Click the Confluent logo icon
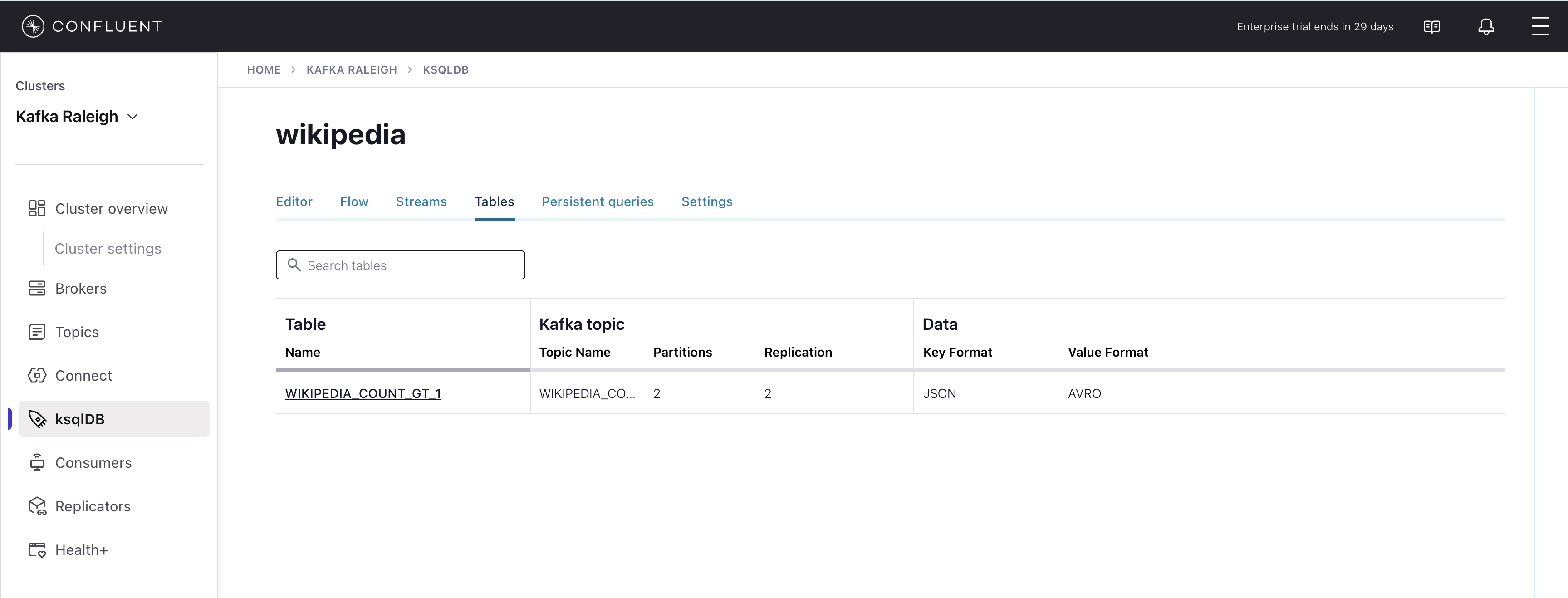This screenshot has width=1568, height=598. tap(33, 26)
